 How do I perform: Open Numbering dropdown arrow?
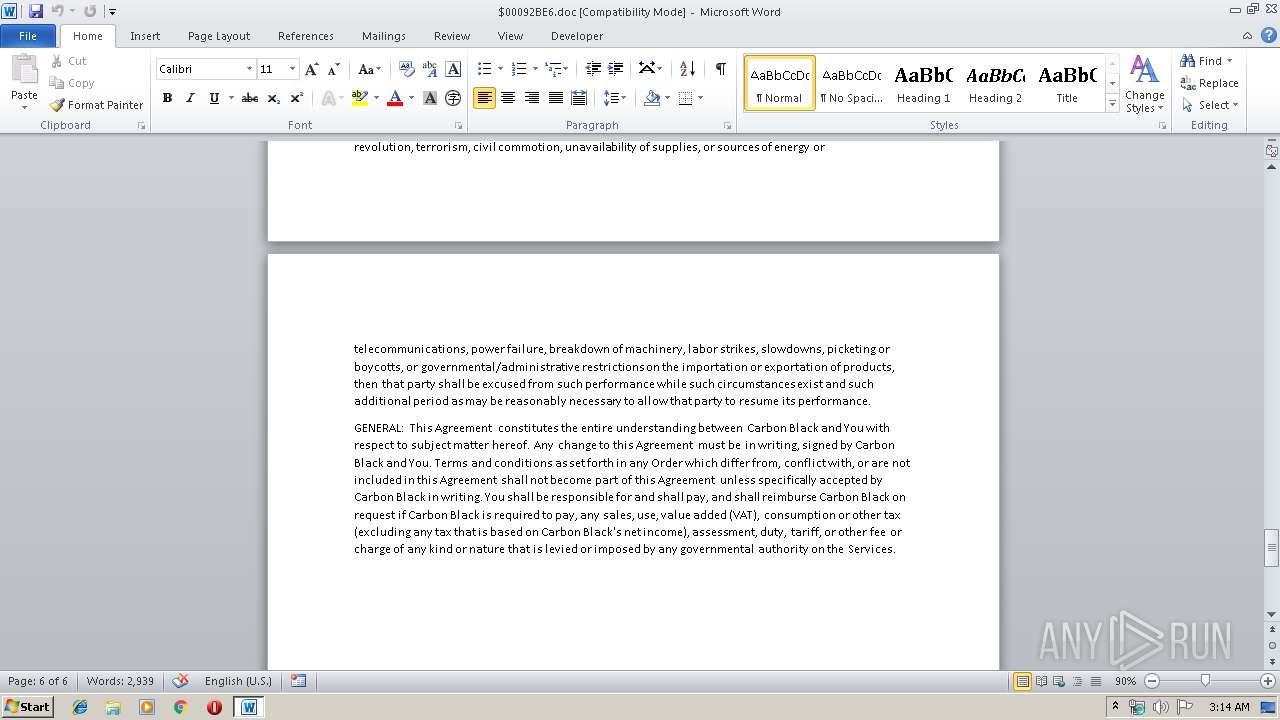(x=535, y=69)
